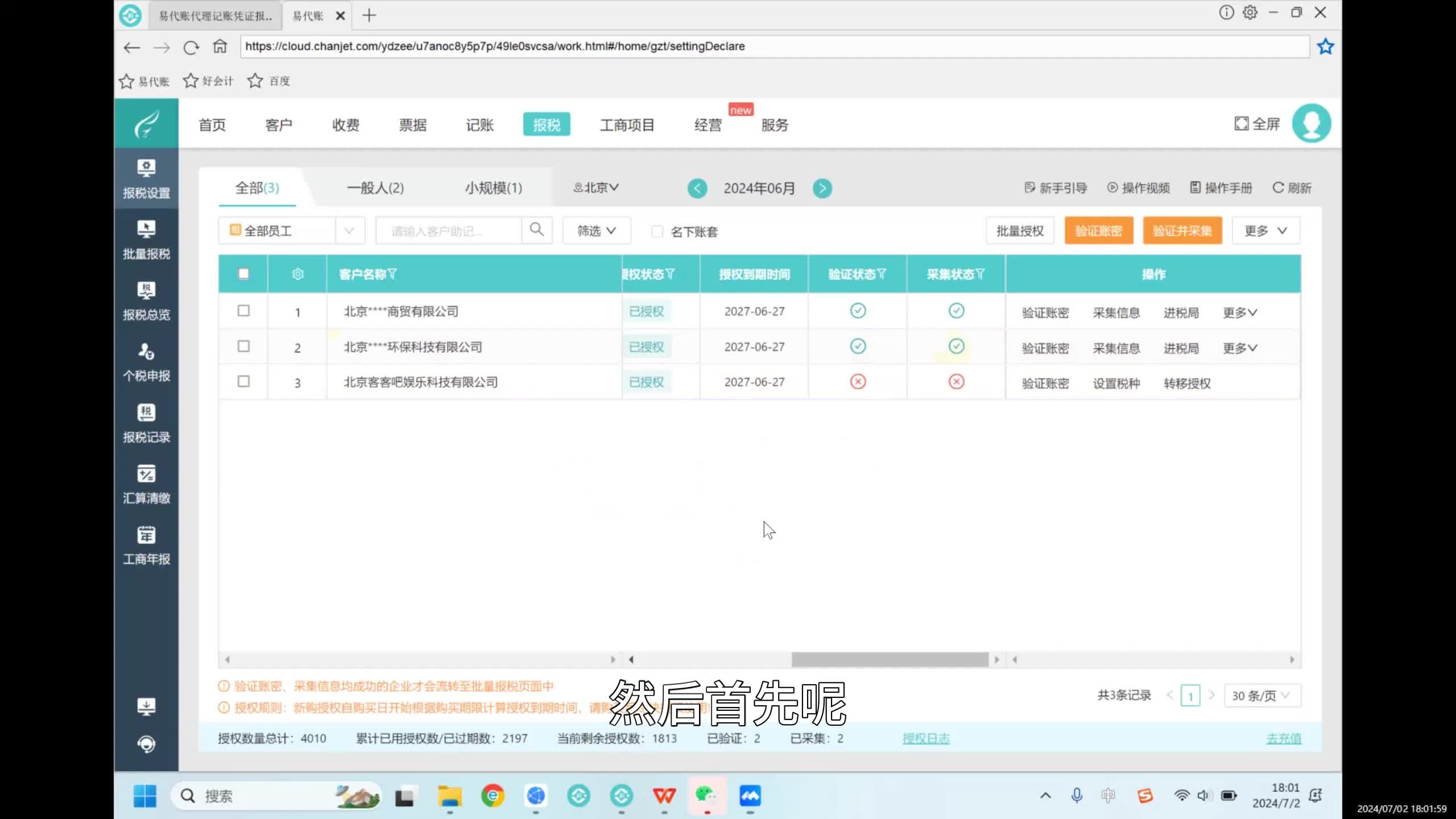1456x819 pixels.
Task: Select all rows with the header checkbox
Action: pyautogui.click(x=243, y=274)
